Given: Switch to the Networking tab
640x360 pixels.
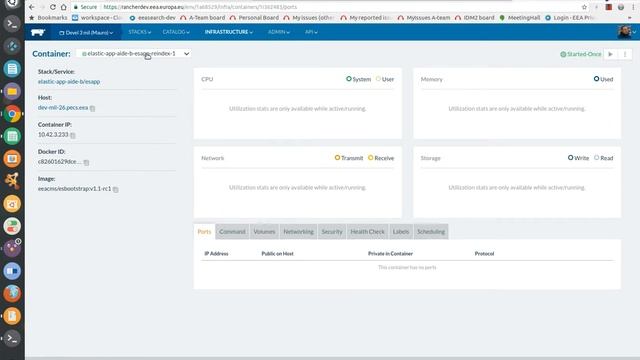Looking at the screenshot, I should coord(298,231).
